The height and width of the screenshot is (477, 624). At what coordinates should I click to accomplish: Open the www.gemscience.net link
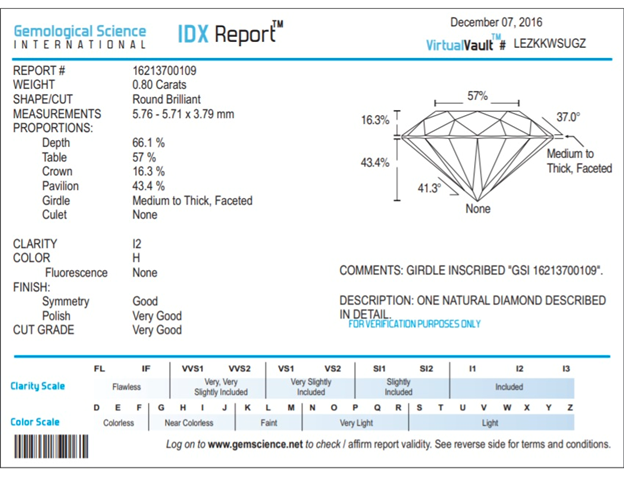(x=255, y=444)
